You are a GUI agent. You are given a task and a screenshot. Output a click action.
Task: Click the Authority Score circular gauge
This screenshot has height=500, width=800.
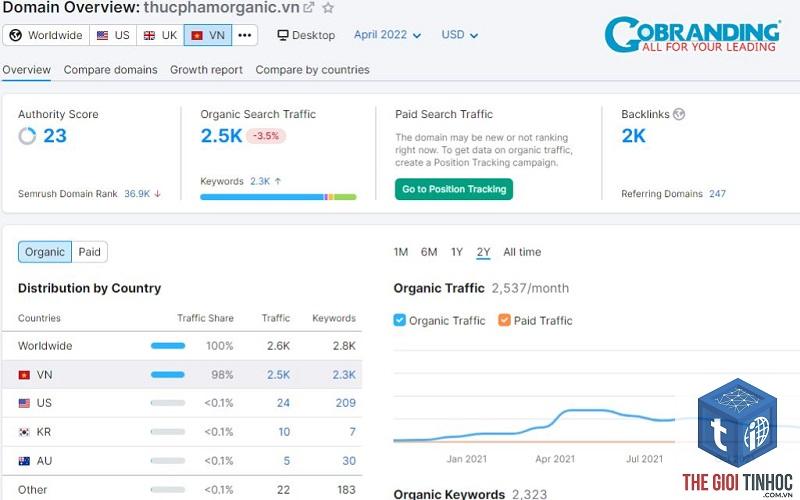(x=27, y=136)
